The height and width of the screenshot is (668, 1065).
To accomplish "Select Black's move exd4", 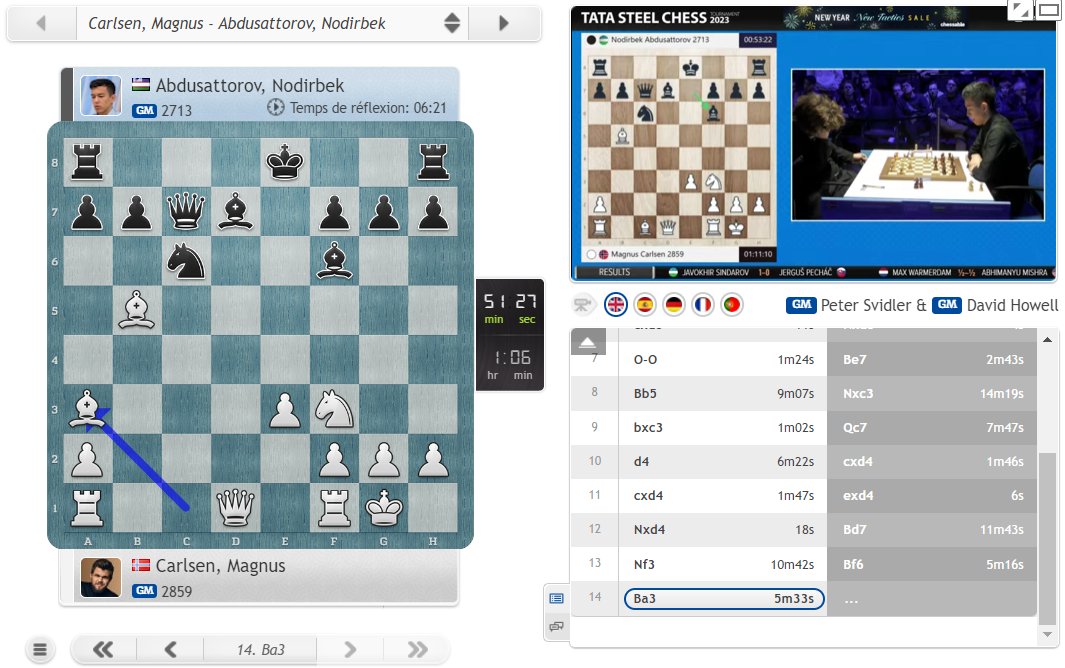I will tap(932, 495).
